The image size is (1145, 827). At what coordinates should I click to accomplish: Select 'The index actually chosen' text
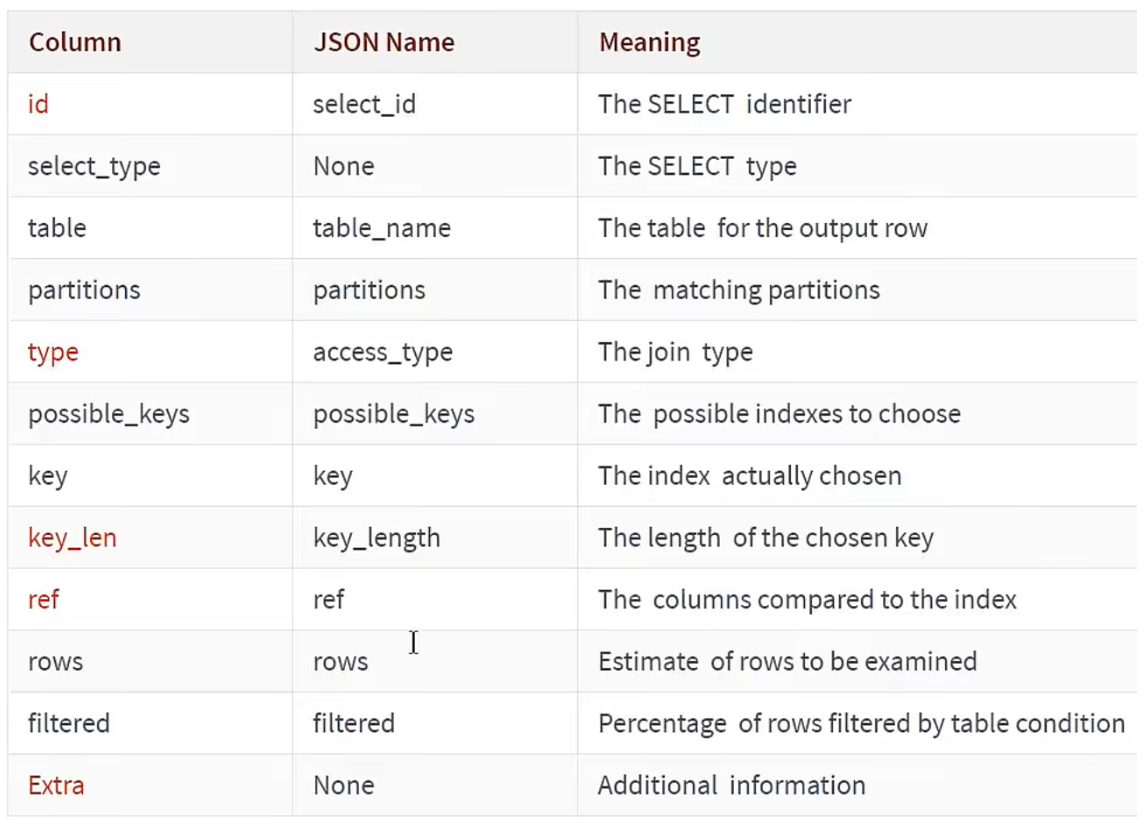[750, 476]
